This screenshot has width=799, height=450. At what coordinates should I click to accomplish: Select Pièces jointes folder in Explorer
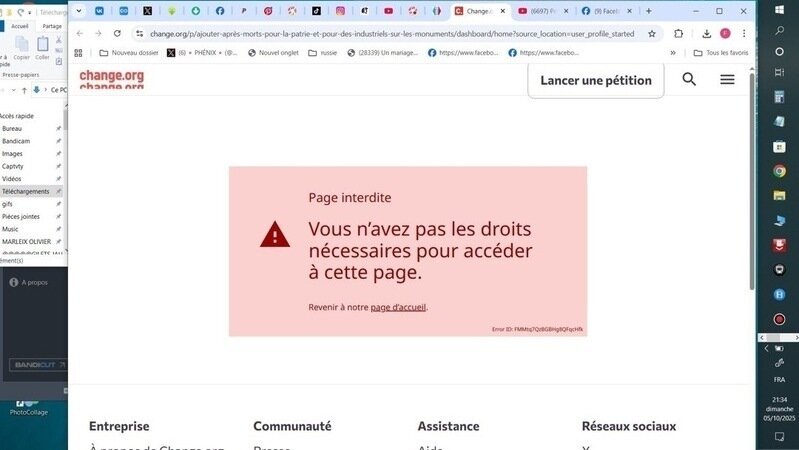pyautogui.click(x=21, y=217)
